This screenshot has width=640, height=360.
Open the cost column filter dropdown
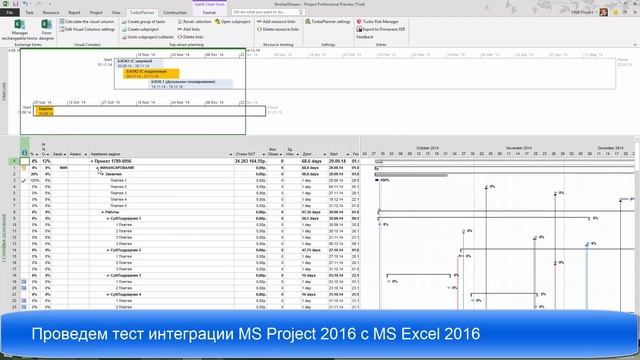click(x=264, y=154)
